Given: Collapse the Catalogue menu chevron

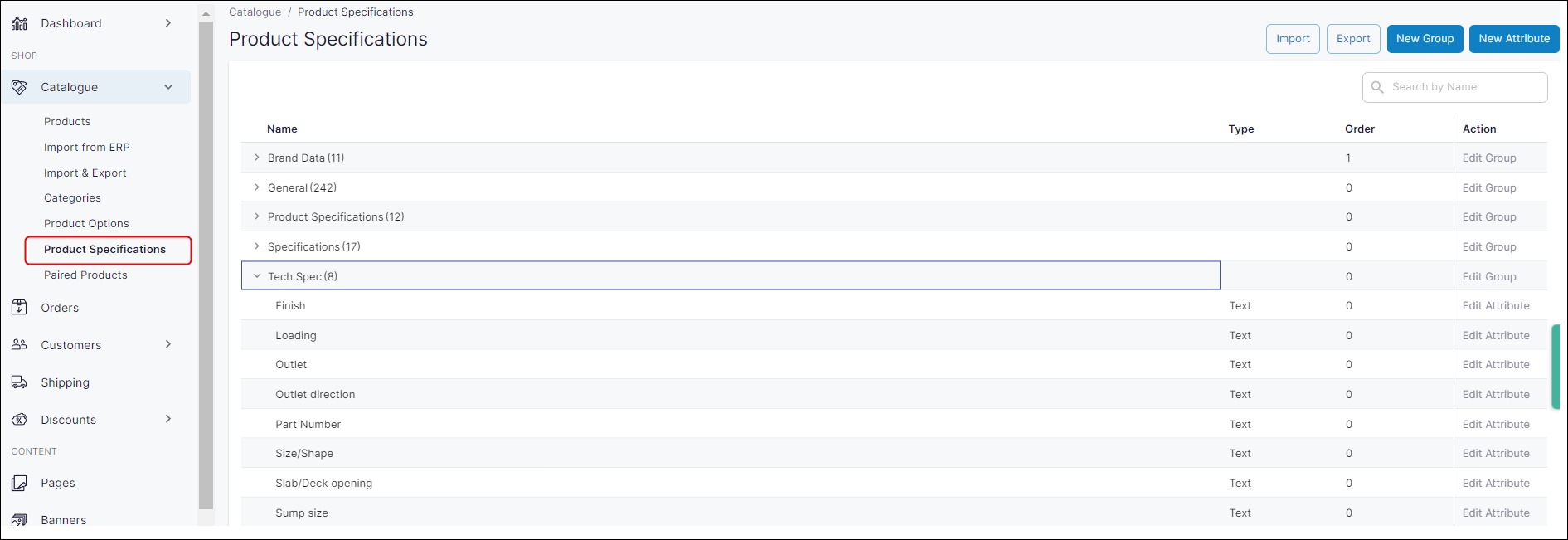Looking at the screenshot, I should click(x=168, y=87).
